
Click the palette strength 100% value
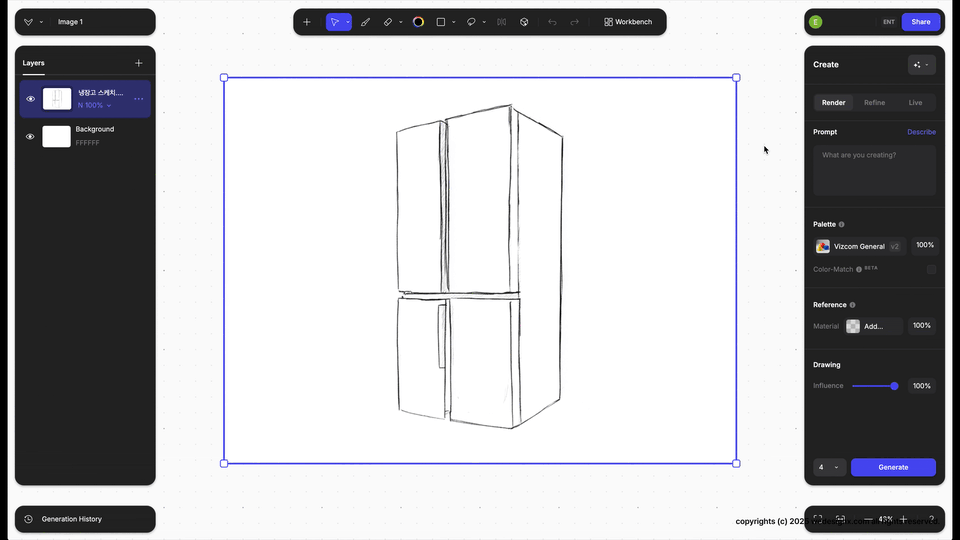click(x=924, y=246)
